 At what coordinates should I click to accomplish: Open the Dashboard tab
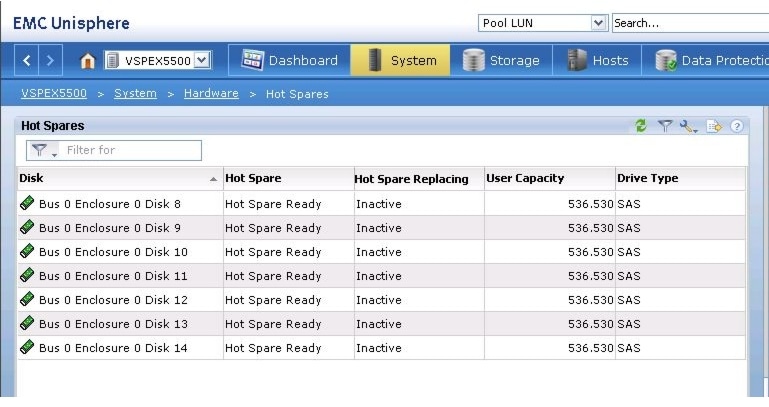coord(289,60)
